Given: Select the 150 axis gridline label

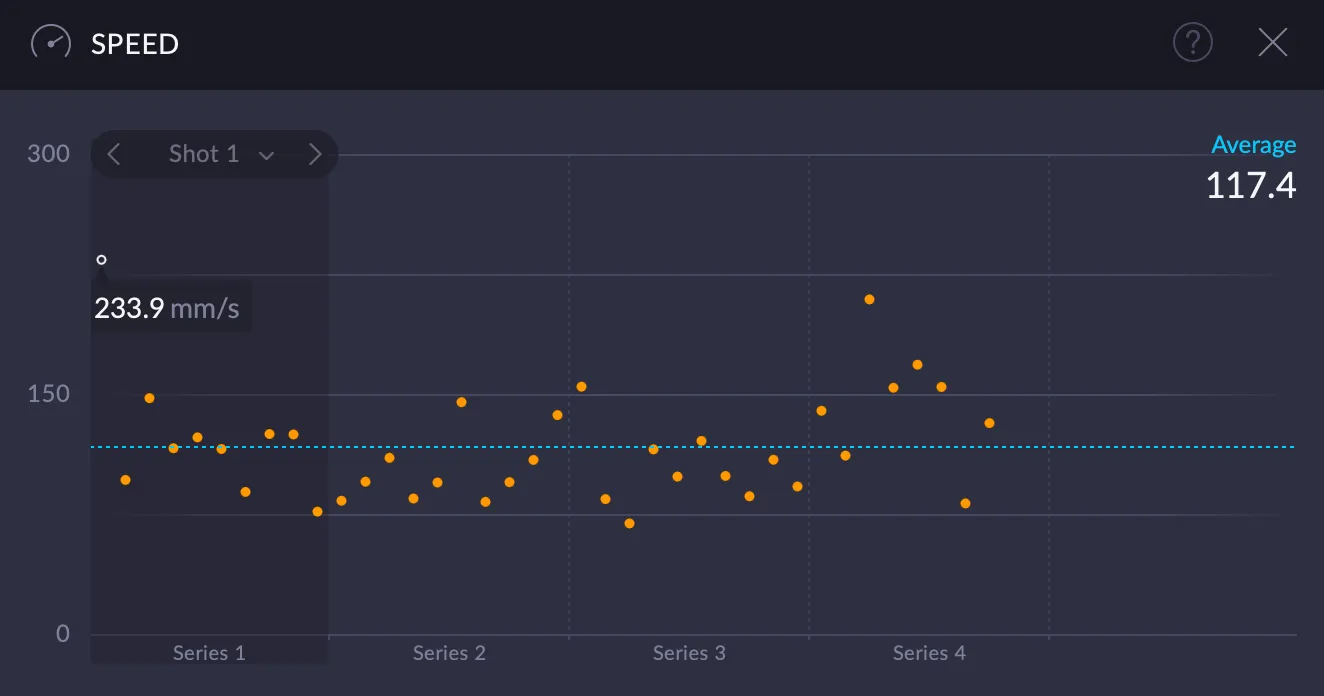Looking at the screenshot, I should pyautogui.click(x=47, y=394).
